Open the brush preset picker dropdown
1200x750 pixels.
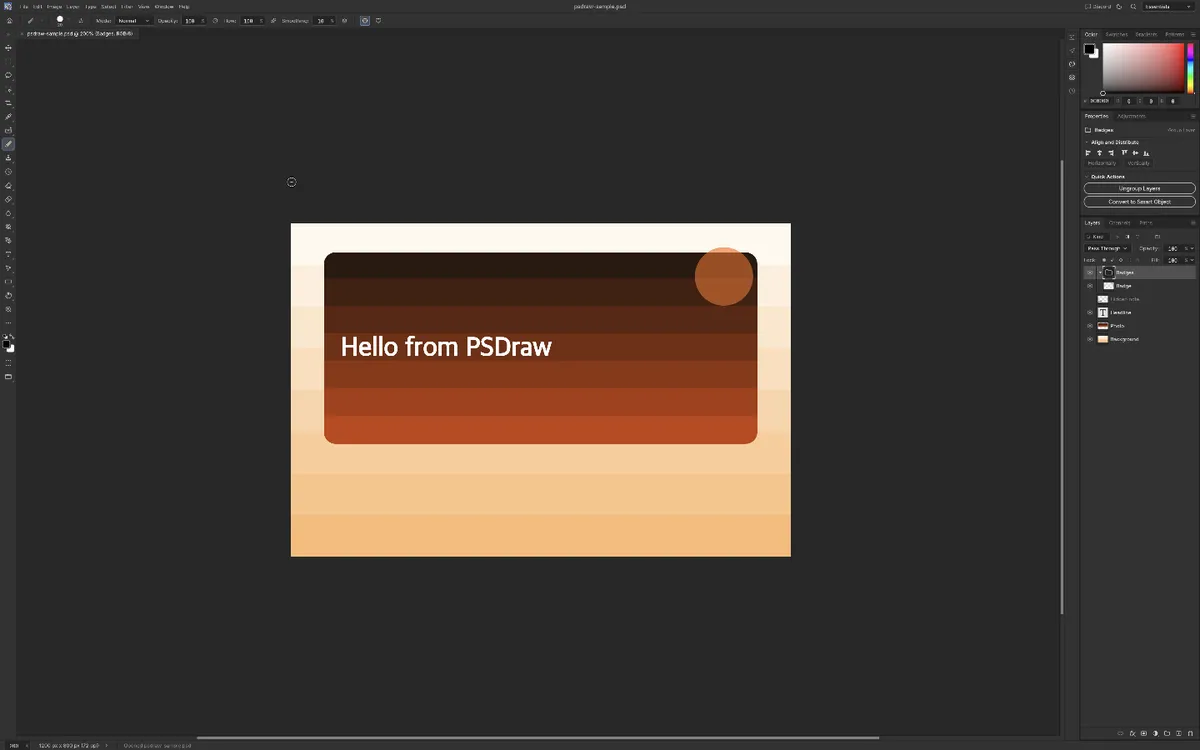[x=68, y=20]
